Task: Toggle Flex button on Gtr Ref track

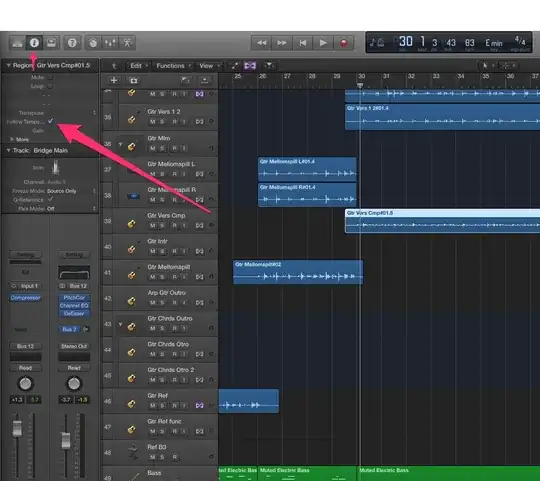Action: point(199,406)
